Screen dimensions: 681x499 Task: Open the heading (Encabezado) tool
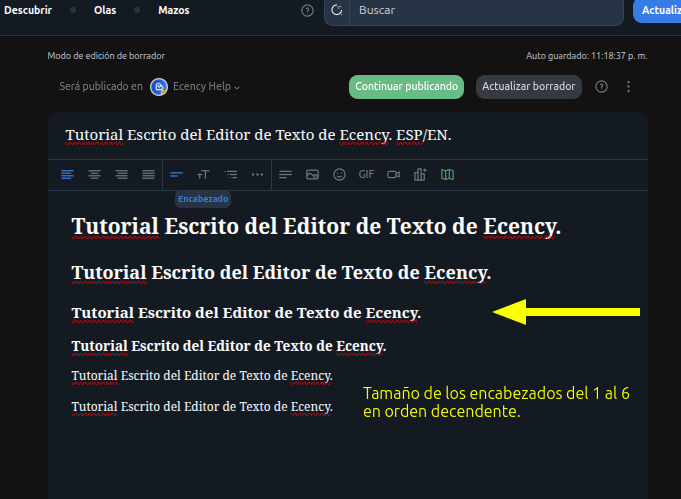click(176, 175)
